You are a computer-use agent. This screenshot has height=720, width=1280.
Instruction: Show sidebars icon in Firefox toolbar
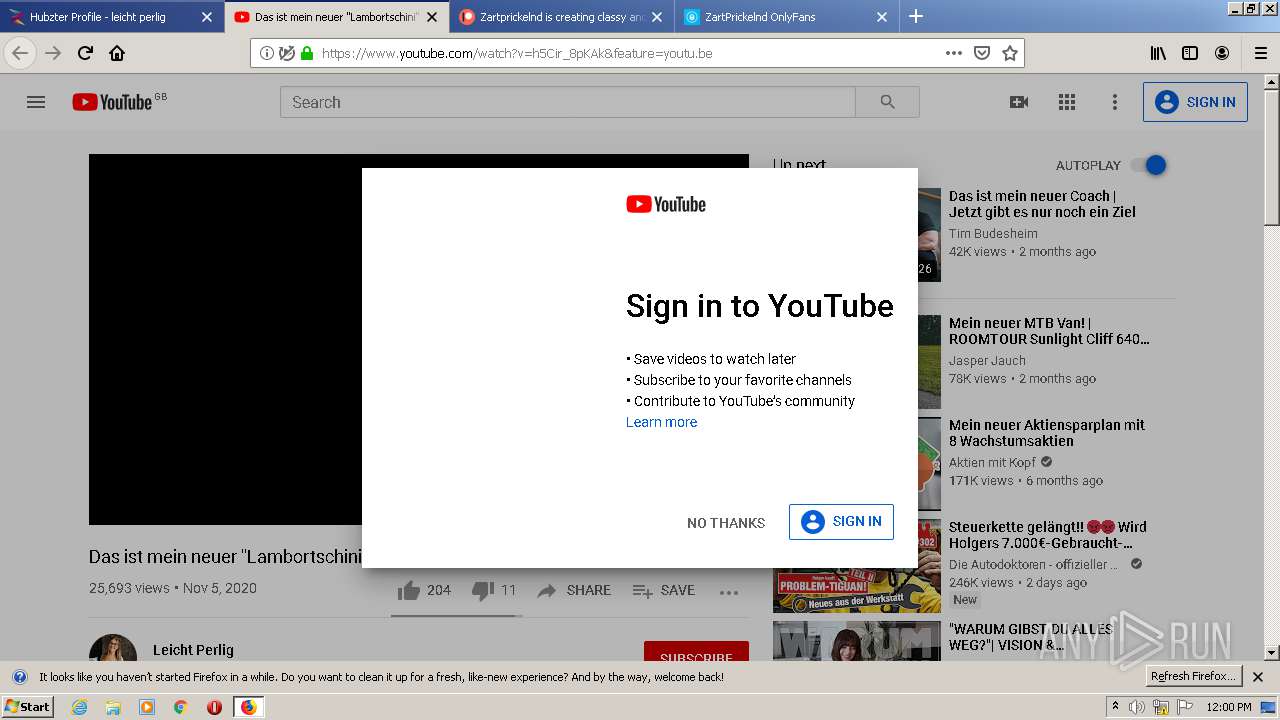1190,53
